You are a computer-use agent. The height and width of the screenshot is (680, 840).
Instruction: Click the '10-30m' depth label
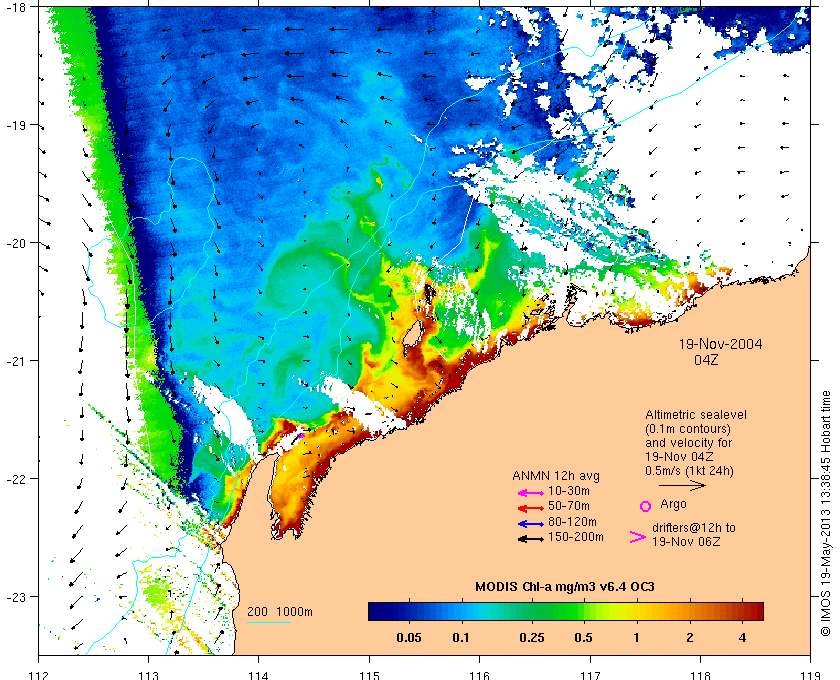pyautogui.click(x=569, y=491)
